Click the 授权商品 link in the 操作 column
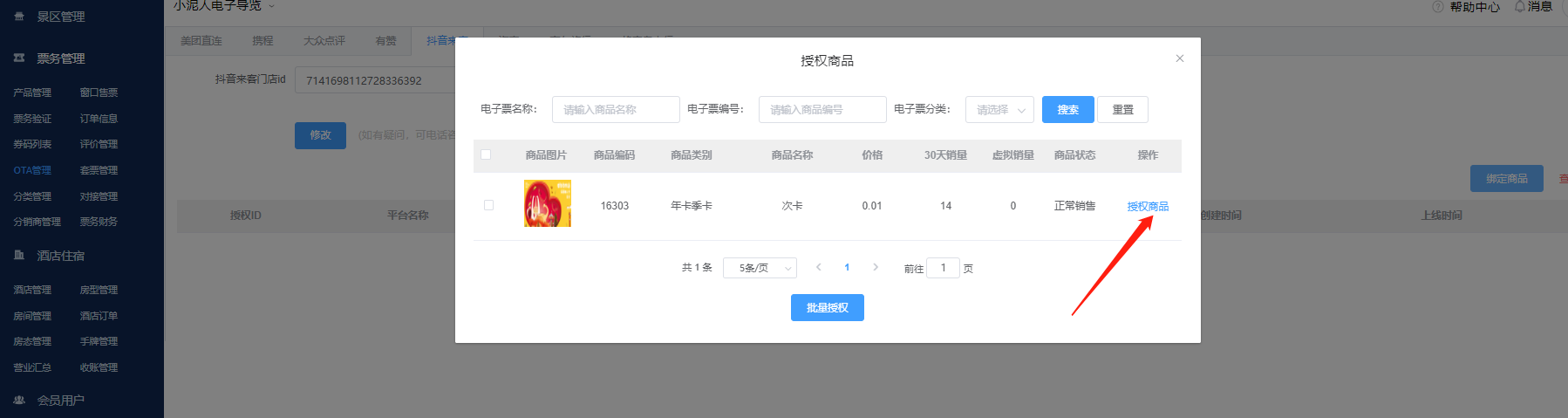The width and height of the screenshot is (1568, 418). 1148,207
